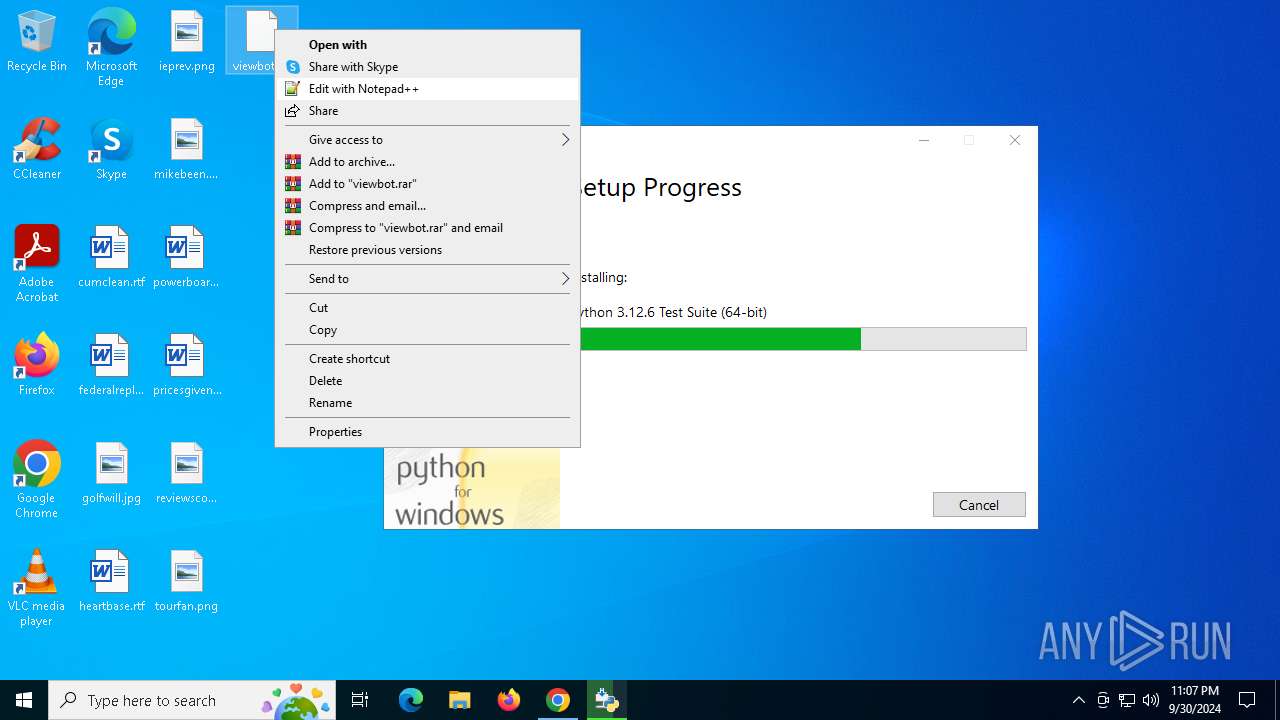Choose Open with from context menu
Viewport: 1280px width, 720px height.
coord(427,45)
